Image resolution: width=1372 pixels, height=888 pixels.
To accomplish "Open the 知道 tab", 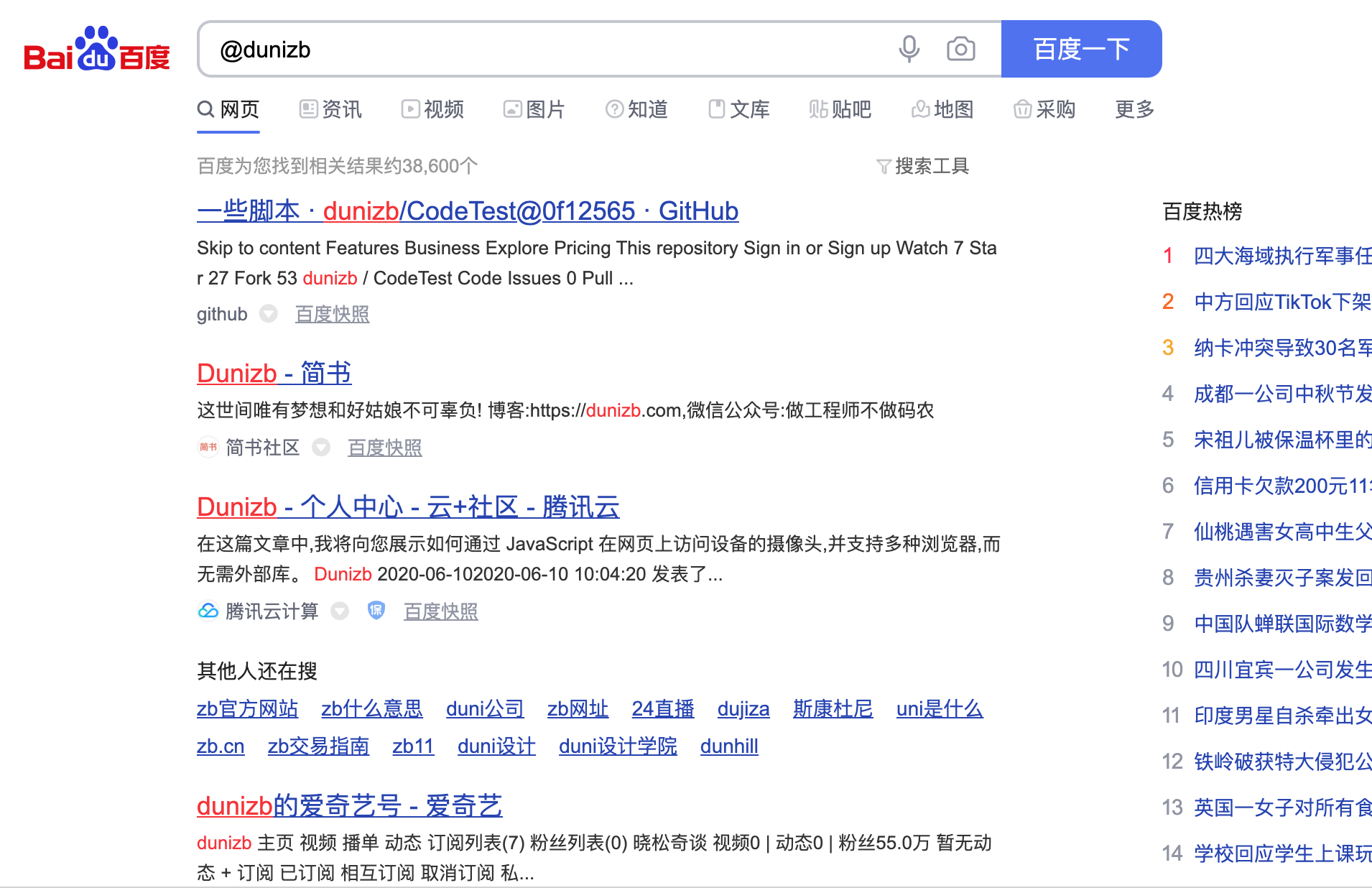I will click(x=636, y=109).
